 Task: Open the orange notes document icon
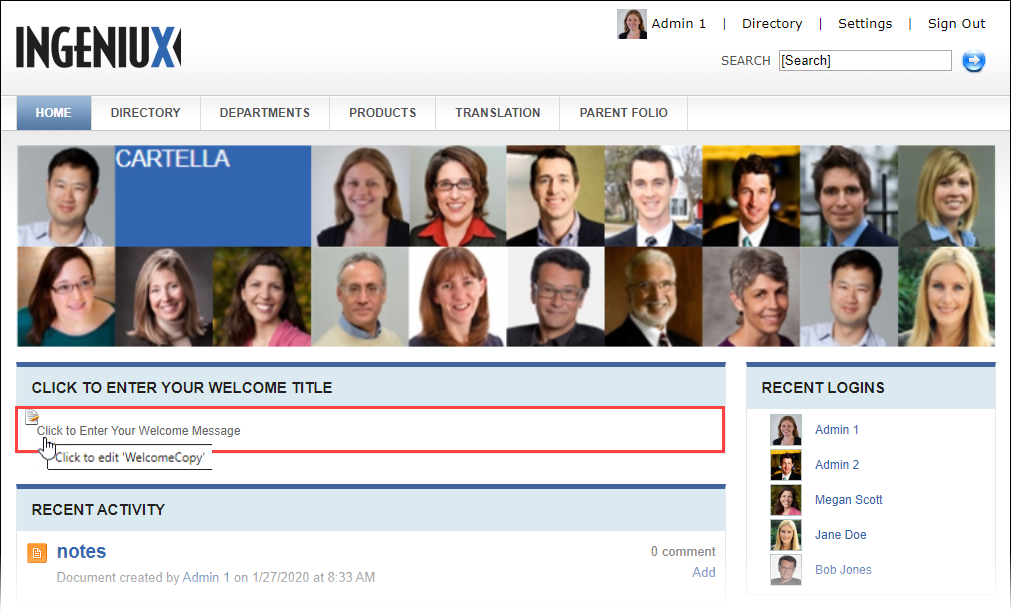point(37,553)
